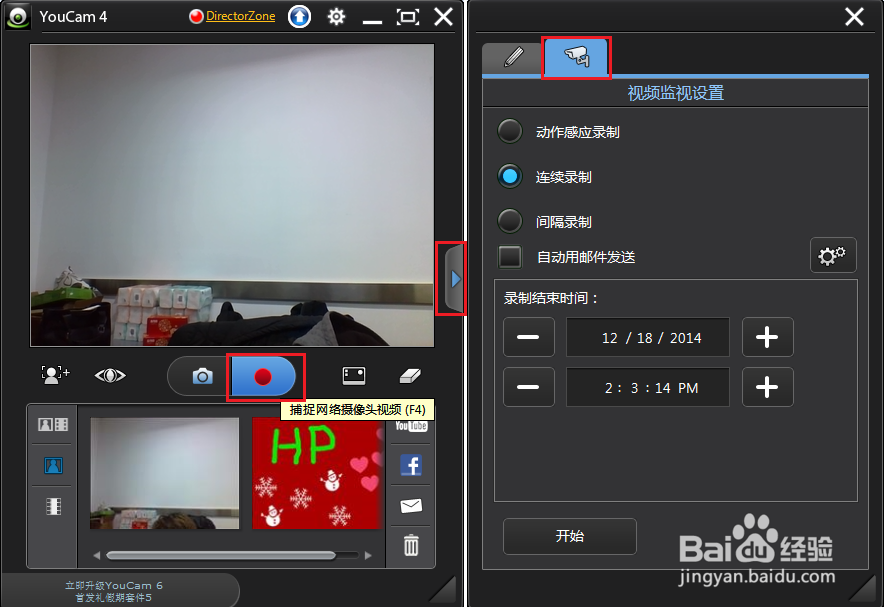Open email settings gears button

(x=833, y=255)
